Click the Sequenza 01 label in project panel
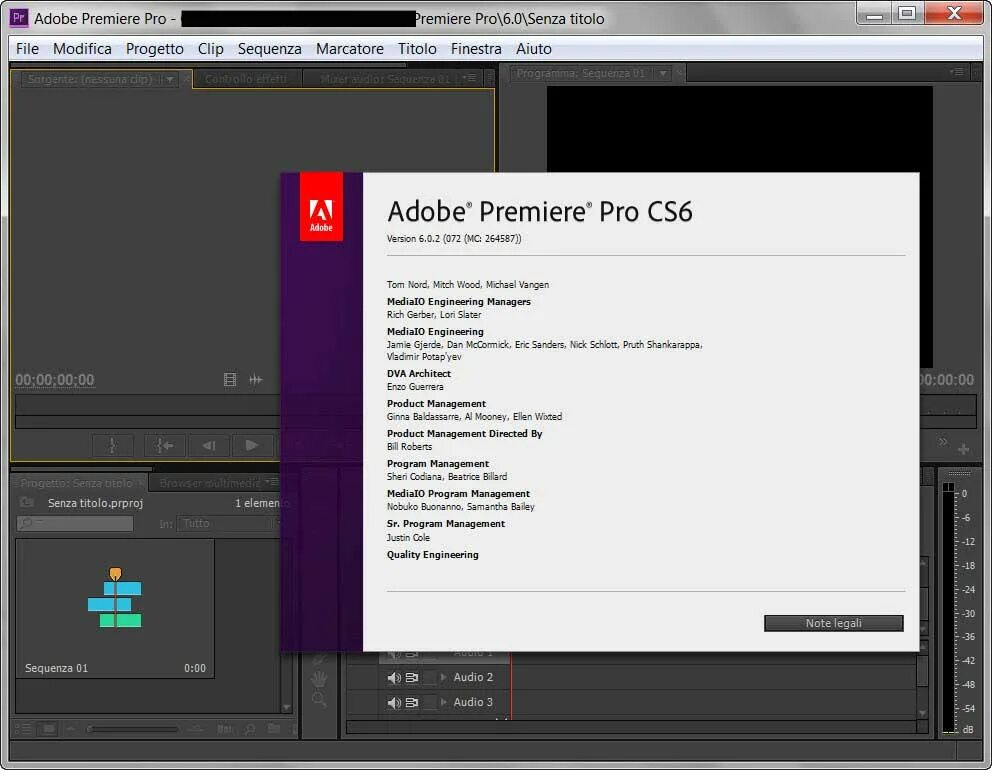This screenshot has width=992, height=770. tap(56, 668)
